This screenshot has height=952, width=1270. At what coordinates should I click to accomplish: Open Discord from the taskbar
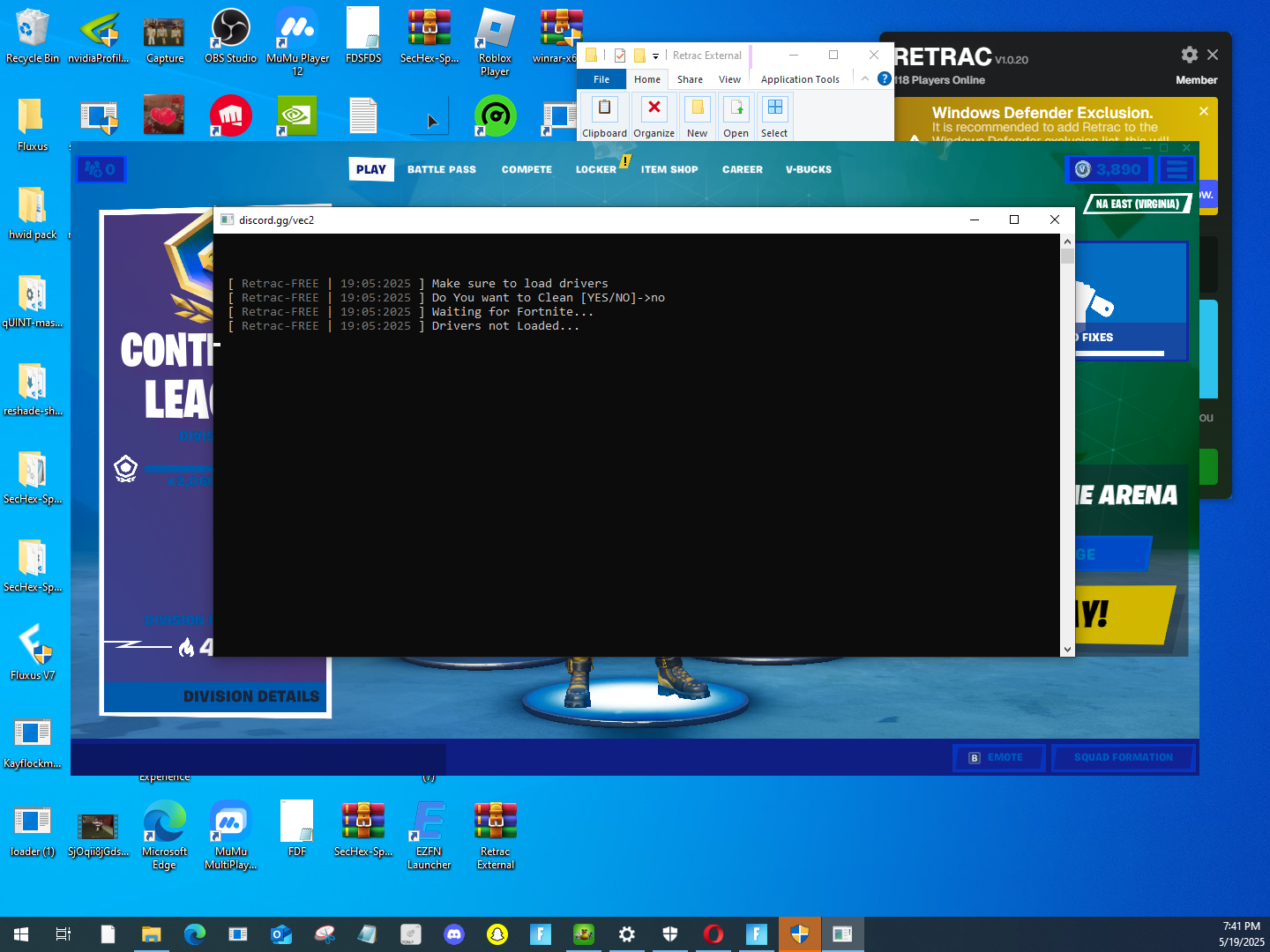(454, 934)
